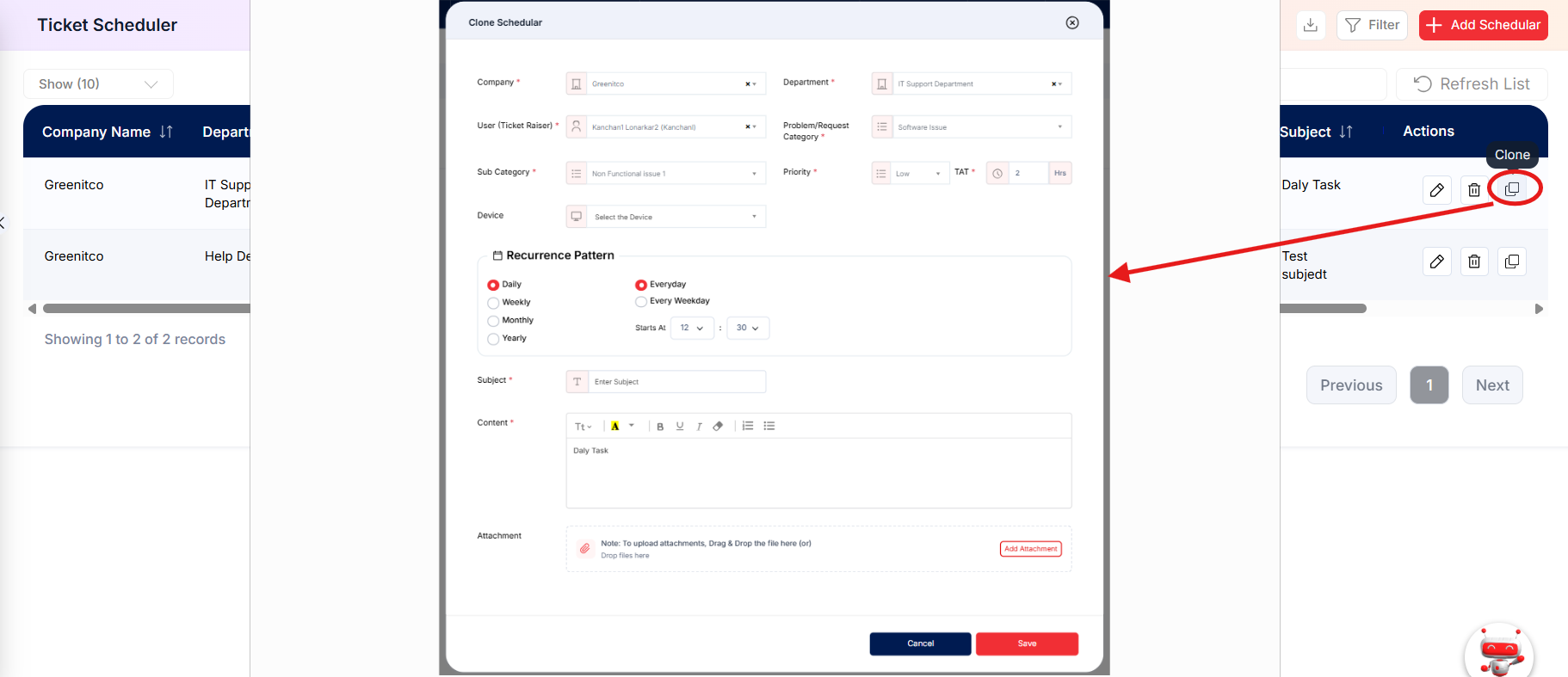Delete the Daly Task scheduler row
This screenshot has width=1568, height=677.
(1474, 190)
